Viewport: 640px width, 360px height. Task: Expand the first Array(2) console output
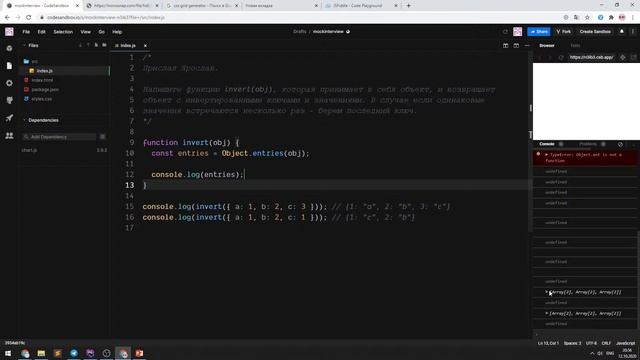547,292
